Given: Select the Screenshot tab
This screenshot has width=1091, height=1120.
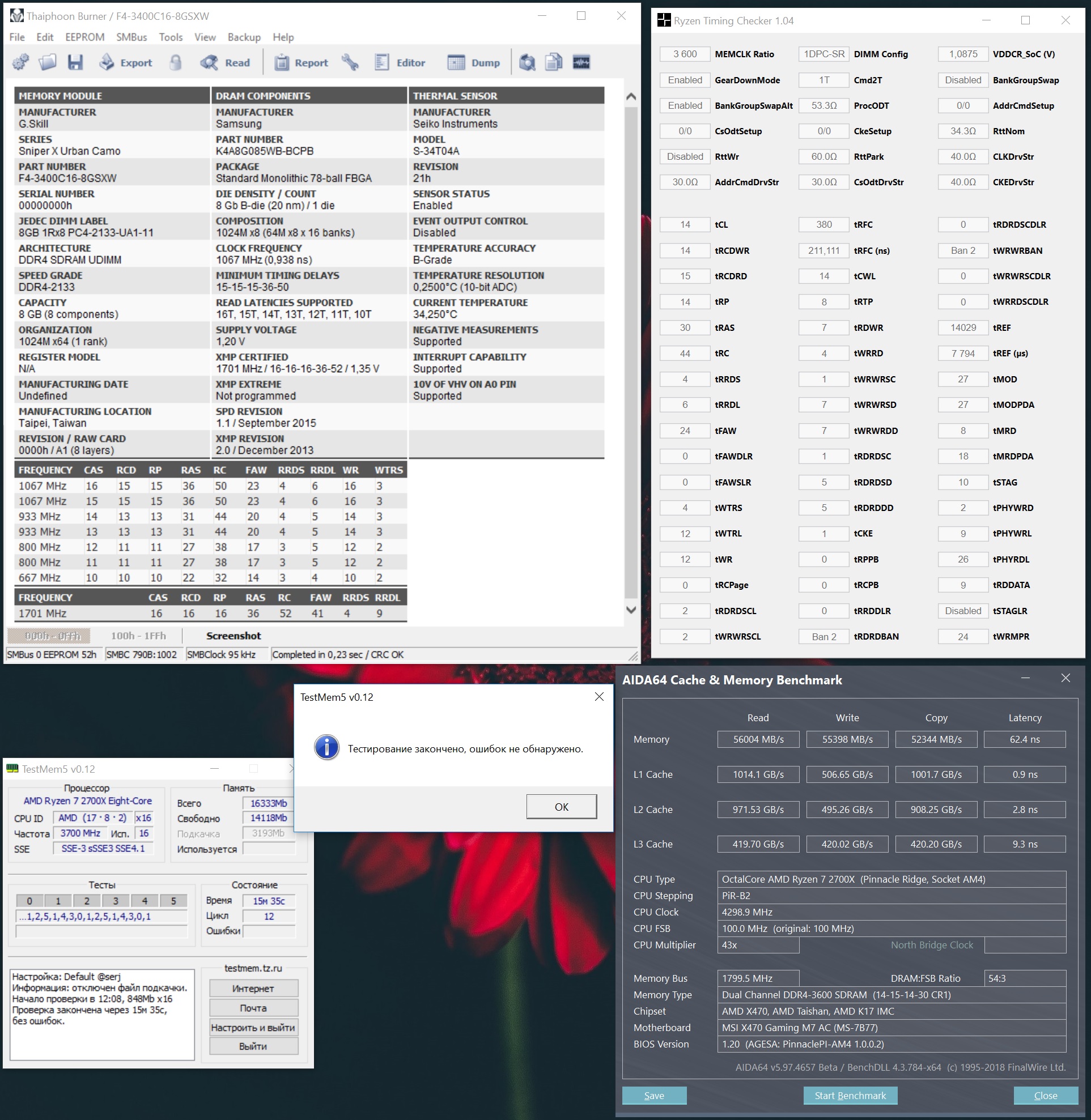Looking at the screenshot, I should (233, 635).
